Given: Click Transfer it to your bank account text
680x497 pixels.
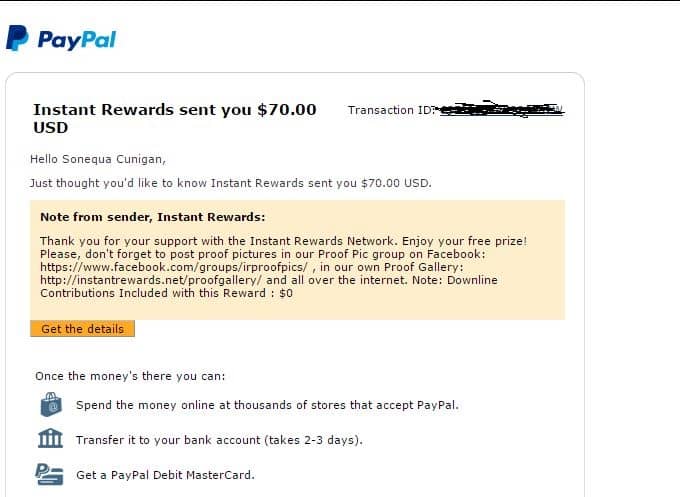Looking at the screenshot, I should 219,440.
